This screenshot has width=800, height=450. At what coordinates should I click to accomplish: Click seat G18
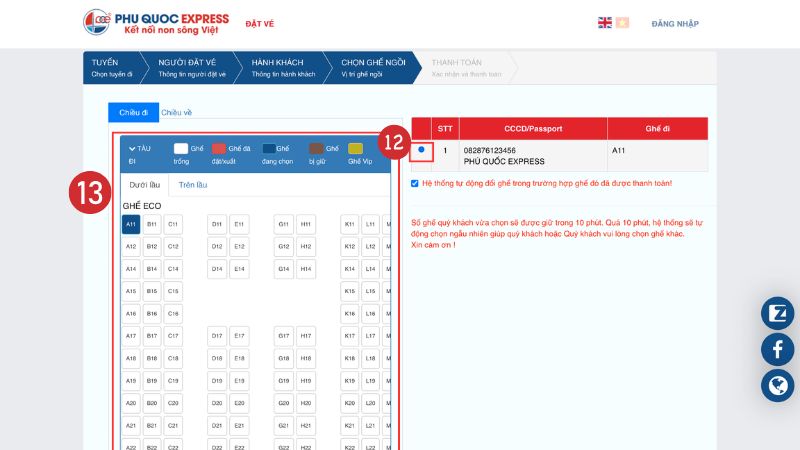click(x=284, y=359)
